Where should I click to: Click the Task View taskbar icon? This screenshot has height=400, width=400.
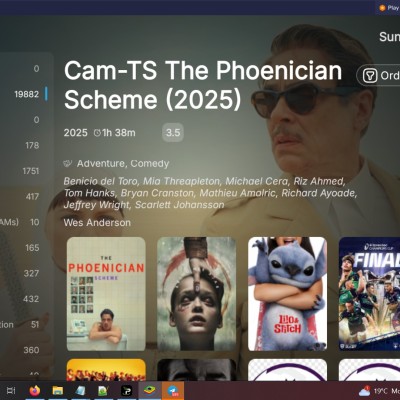(11, 390)
